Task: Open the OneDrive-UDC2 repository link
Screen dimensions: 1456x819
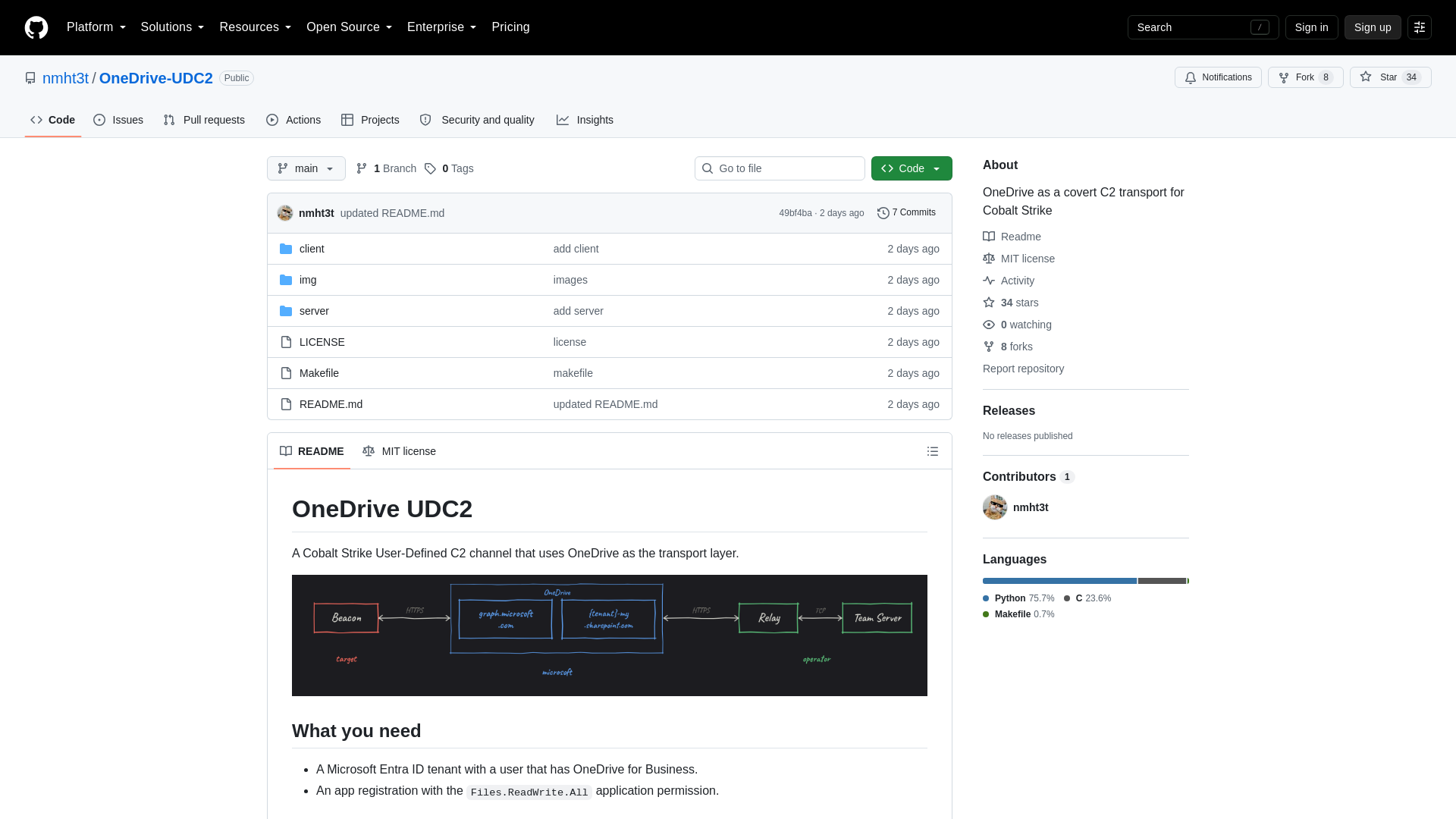Action: tap(156, 78)
